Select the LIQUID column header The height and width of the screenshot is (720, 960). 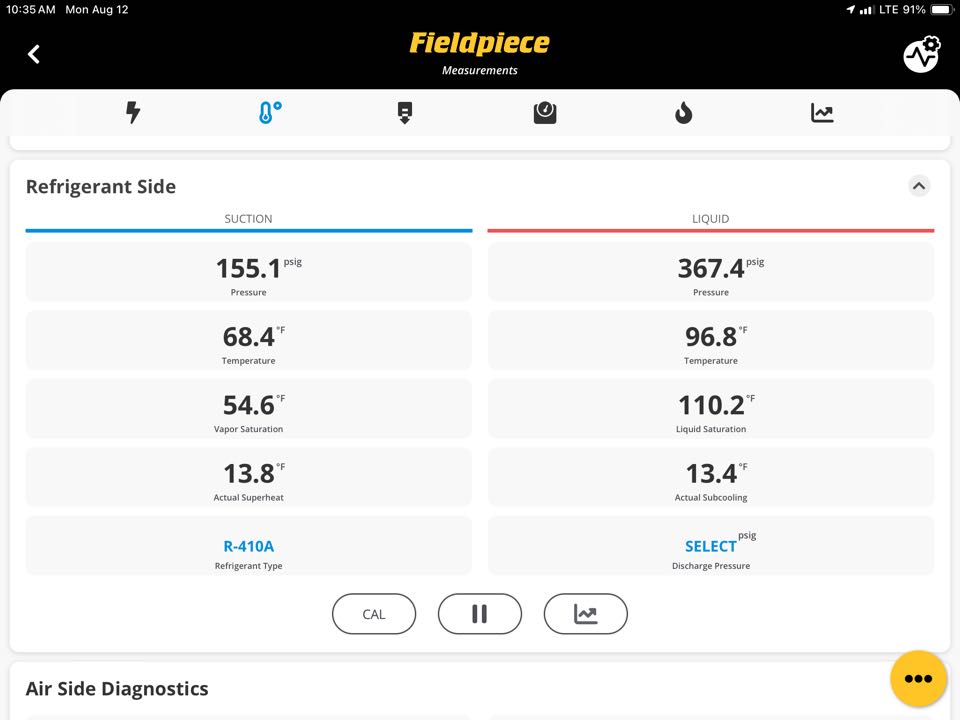tap(711, 219)
